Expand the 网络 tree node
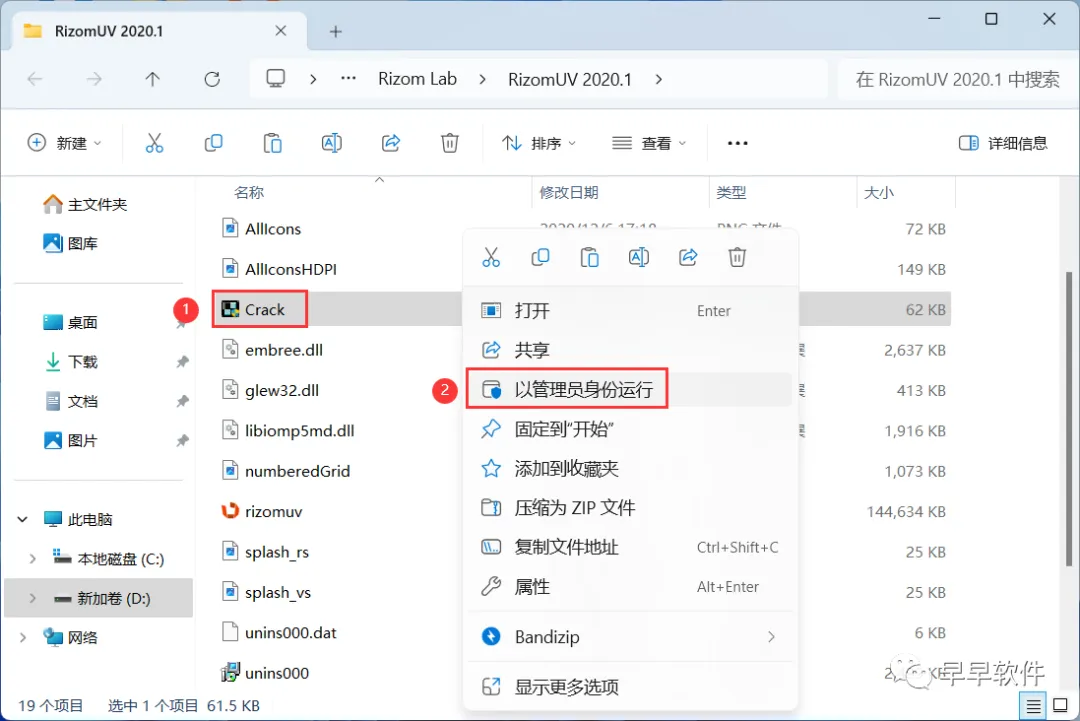 pyautogui.click(x=22, y=638)
